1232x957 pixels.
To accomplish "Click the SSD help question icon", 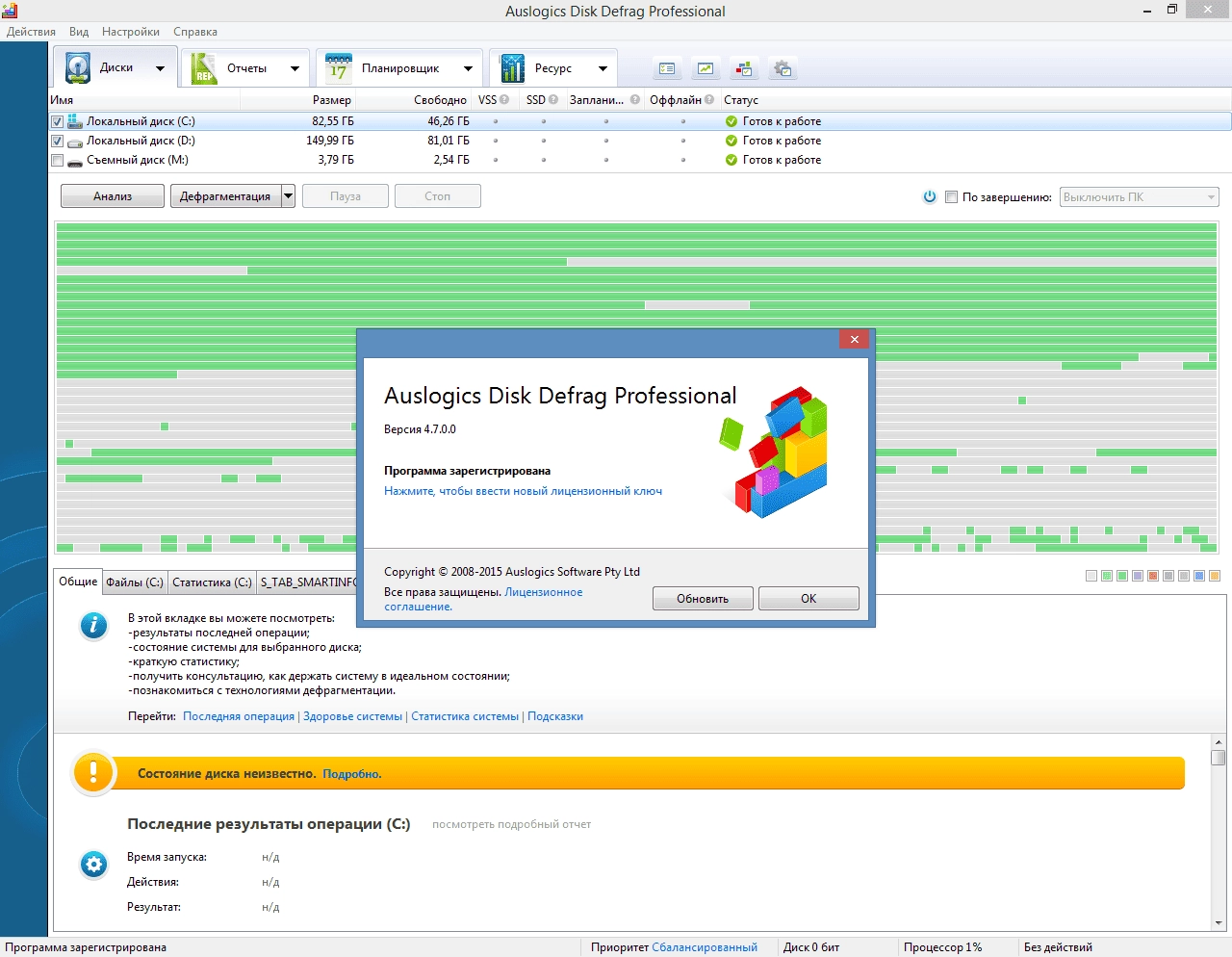I will pos(553,99).
